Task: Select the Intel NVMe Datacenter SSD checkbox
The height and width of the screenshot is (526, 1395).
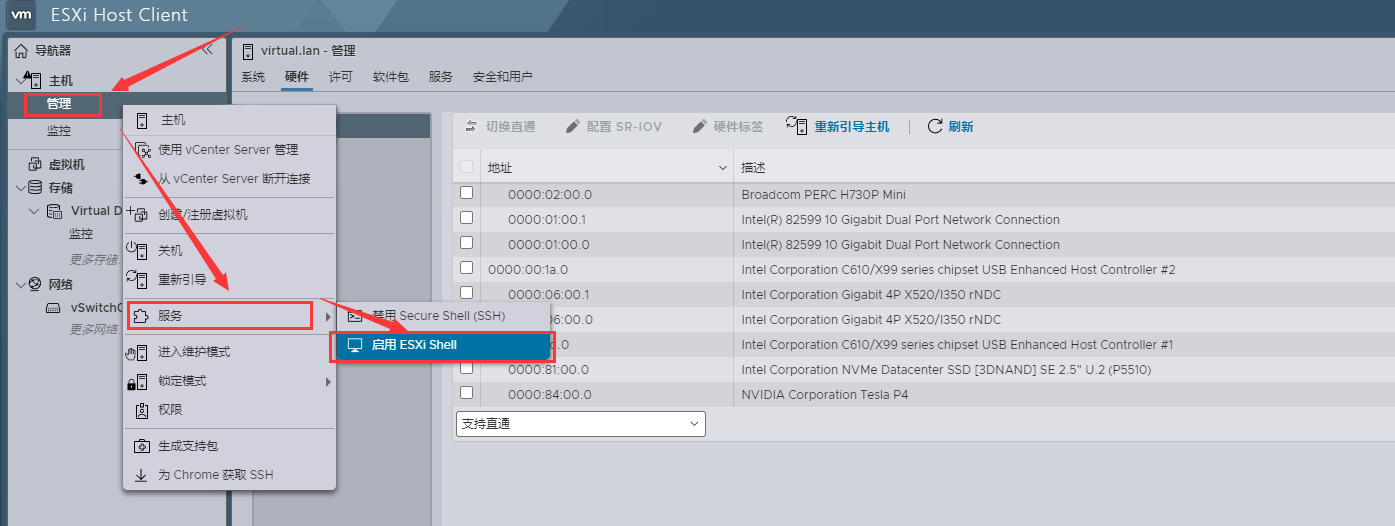Action: tap(466, 368)
